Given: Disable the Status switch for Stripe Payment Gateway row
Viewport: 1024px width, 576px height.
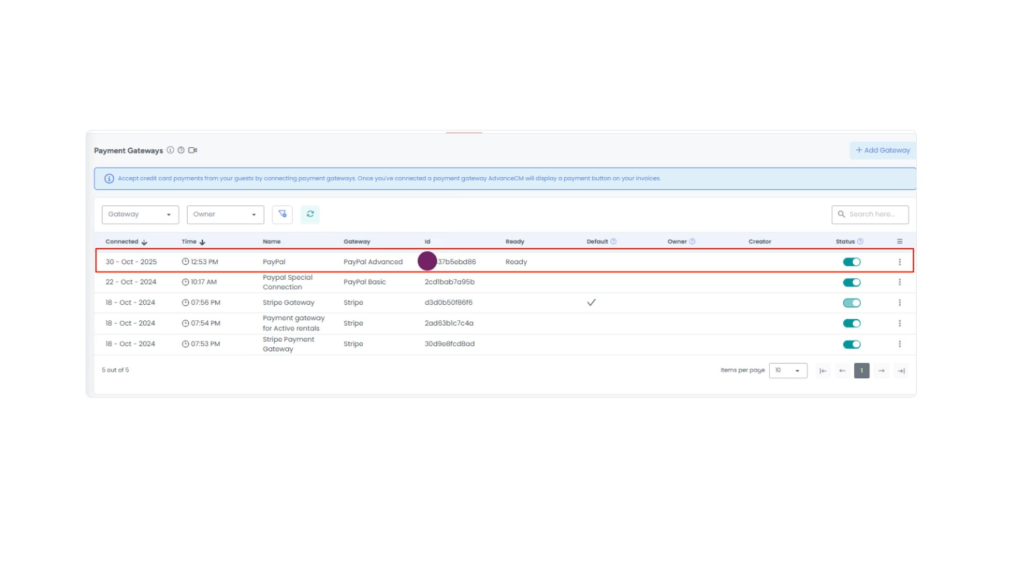Looking at the screenshot, I should pos(851,343).
